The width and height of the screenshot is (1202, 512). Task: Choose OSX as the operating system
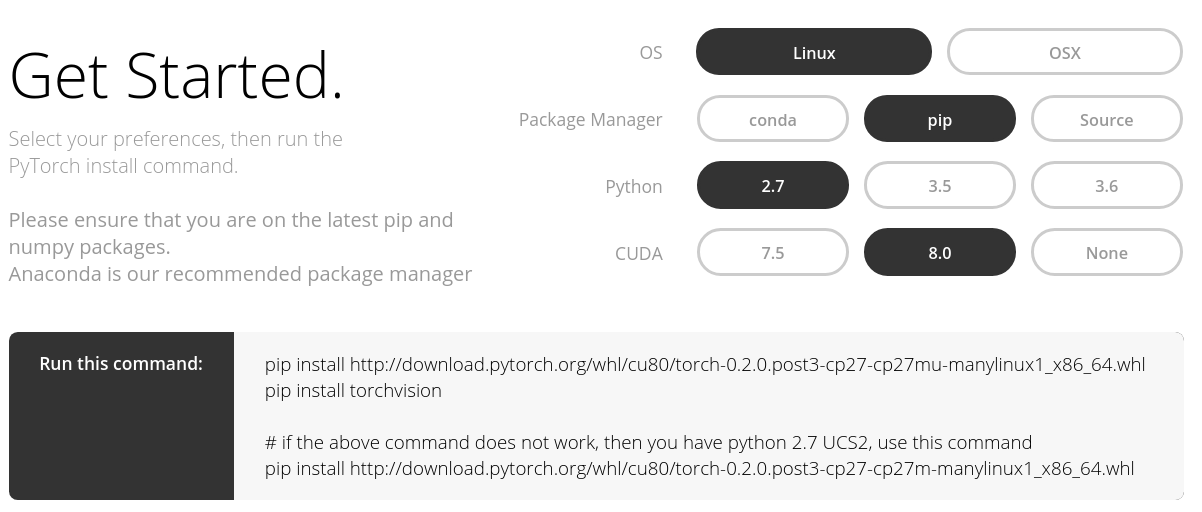pyautogui.click(x=1064, y=52)
